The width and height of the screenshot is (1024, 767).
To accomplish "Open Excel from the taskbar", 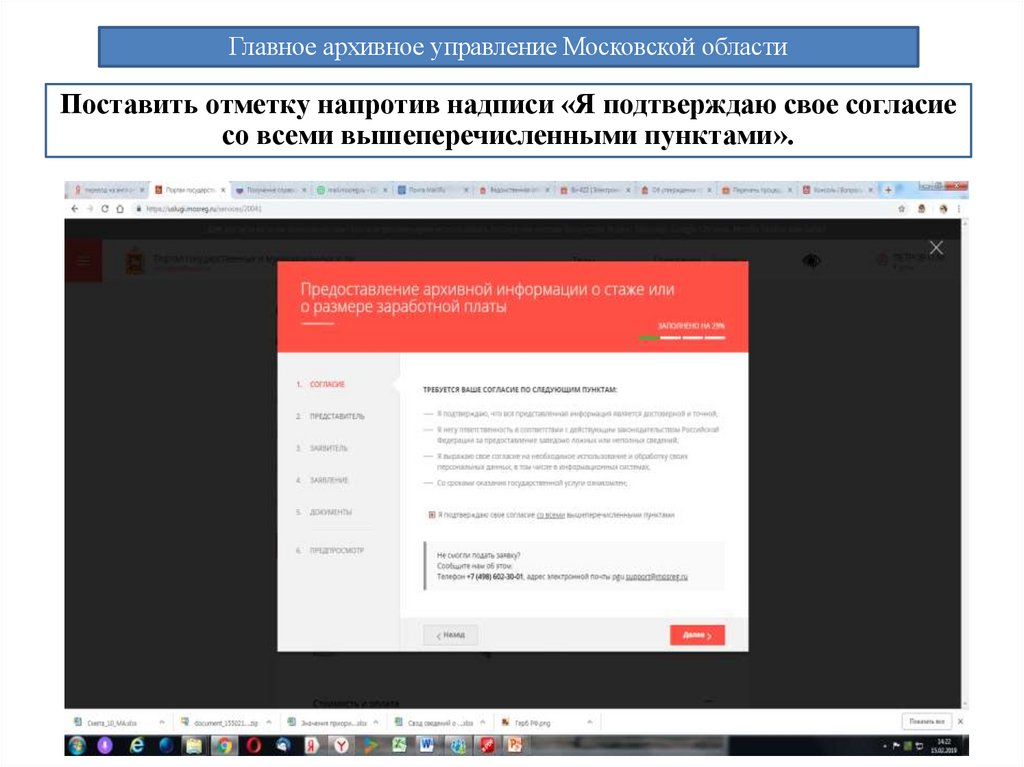I will 399,745.
